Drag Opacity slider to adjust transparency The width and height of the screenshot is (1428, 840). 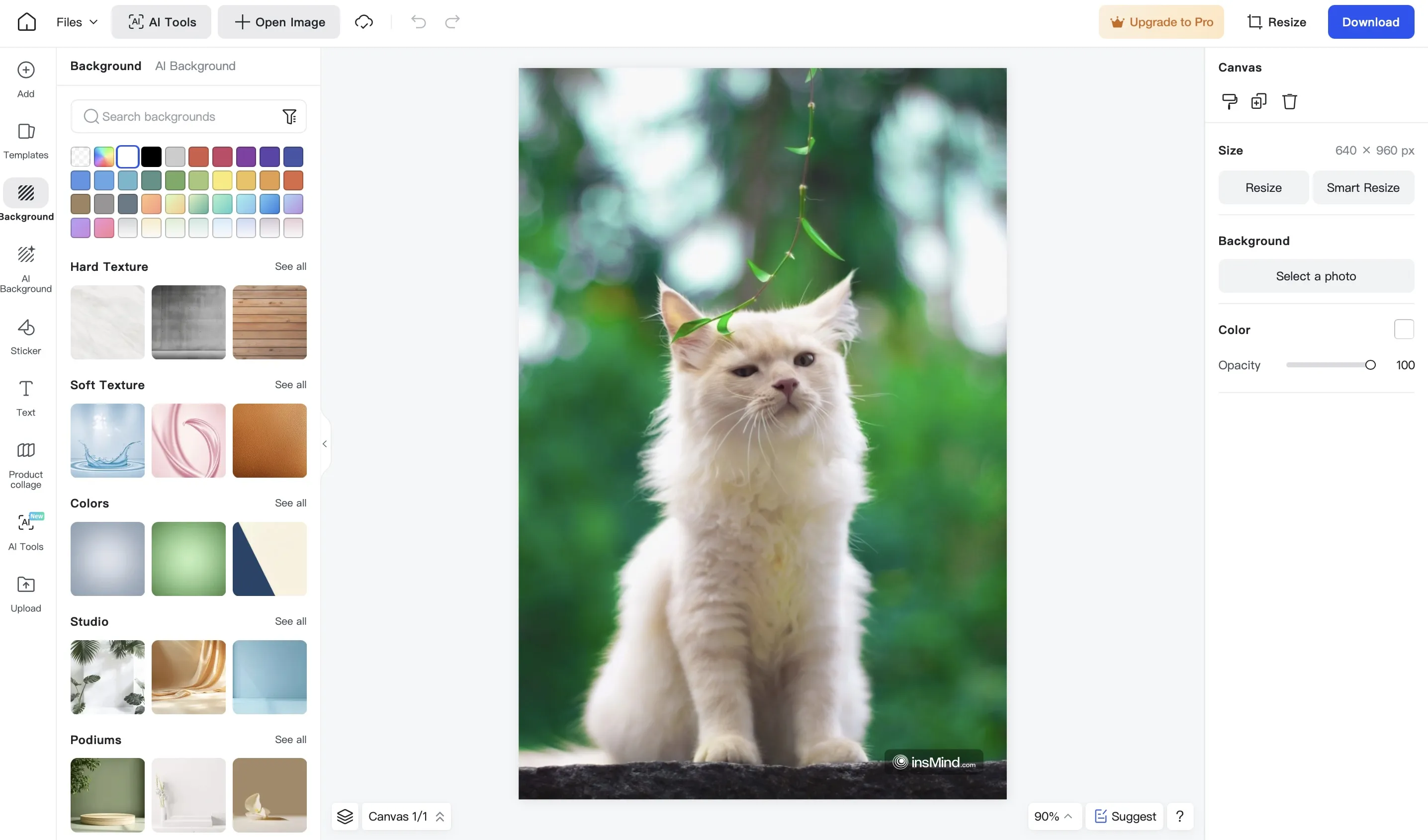[1370, 364]
